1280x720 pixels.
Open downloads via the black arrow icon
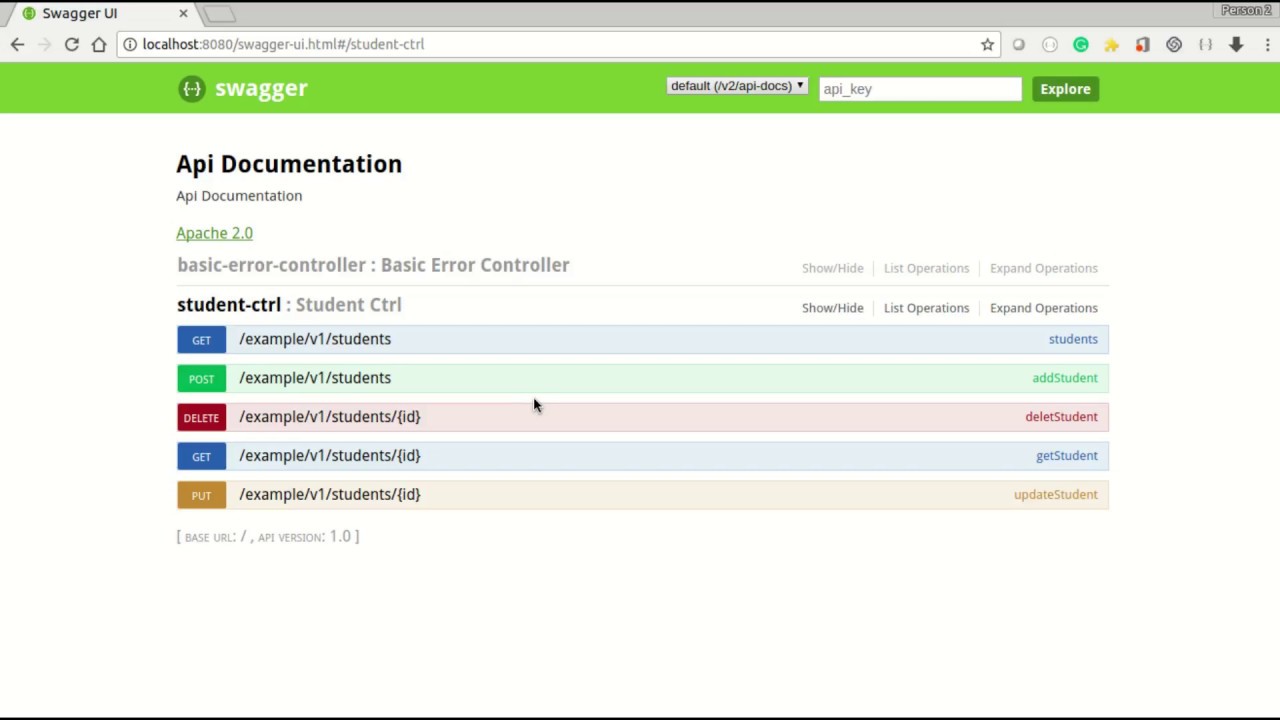click(1236, 44)
